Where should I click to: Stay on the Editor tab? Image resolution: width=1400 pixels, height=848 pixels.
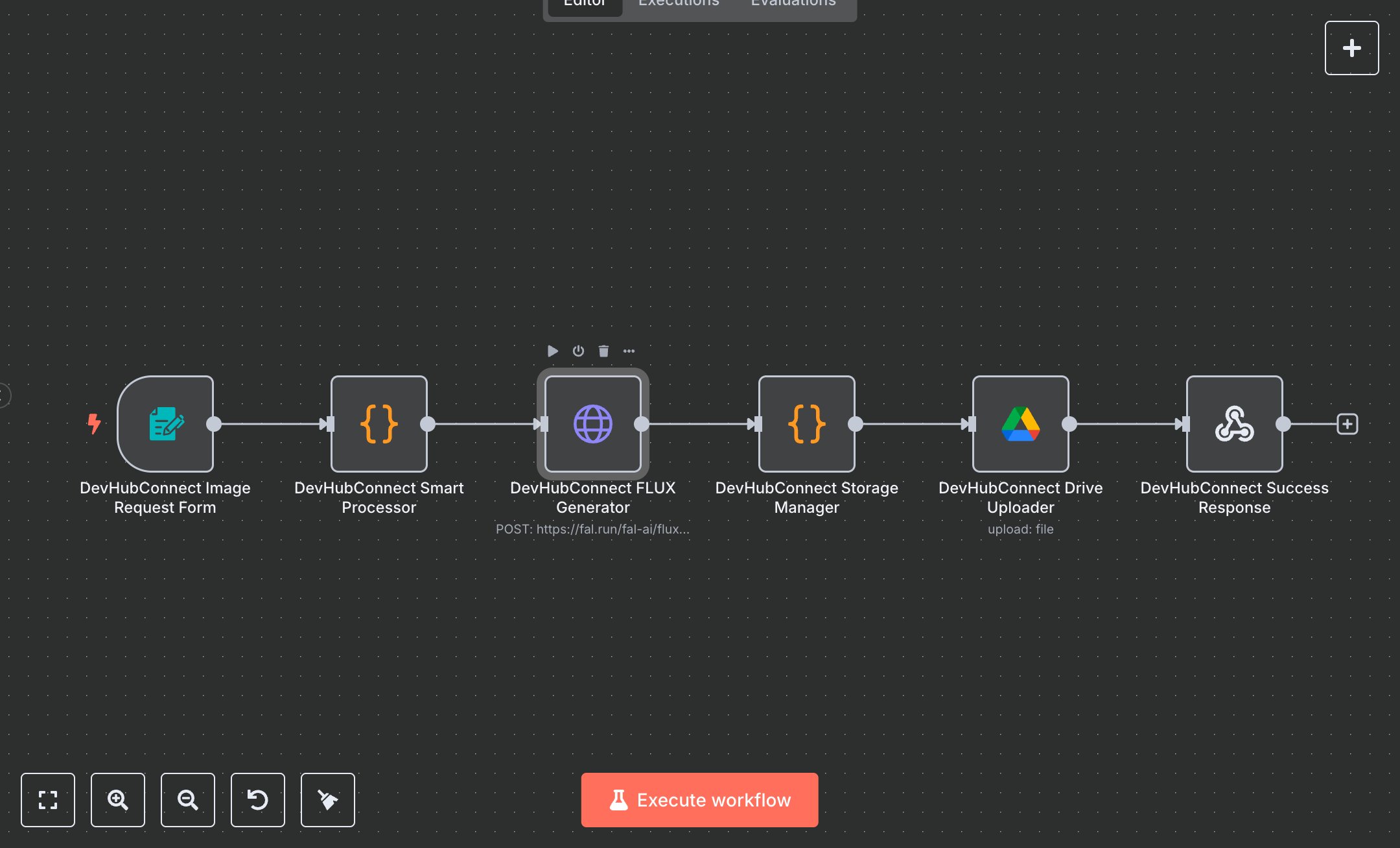pos(583,5)
